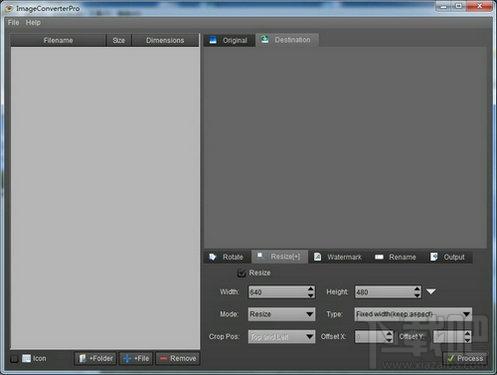The image size is (497, 375).
Task: Open the size presets triangle next to Height
Action: tap(431, 292)
